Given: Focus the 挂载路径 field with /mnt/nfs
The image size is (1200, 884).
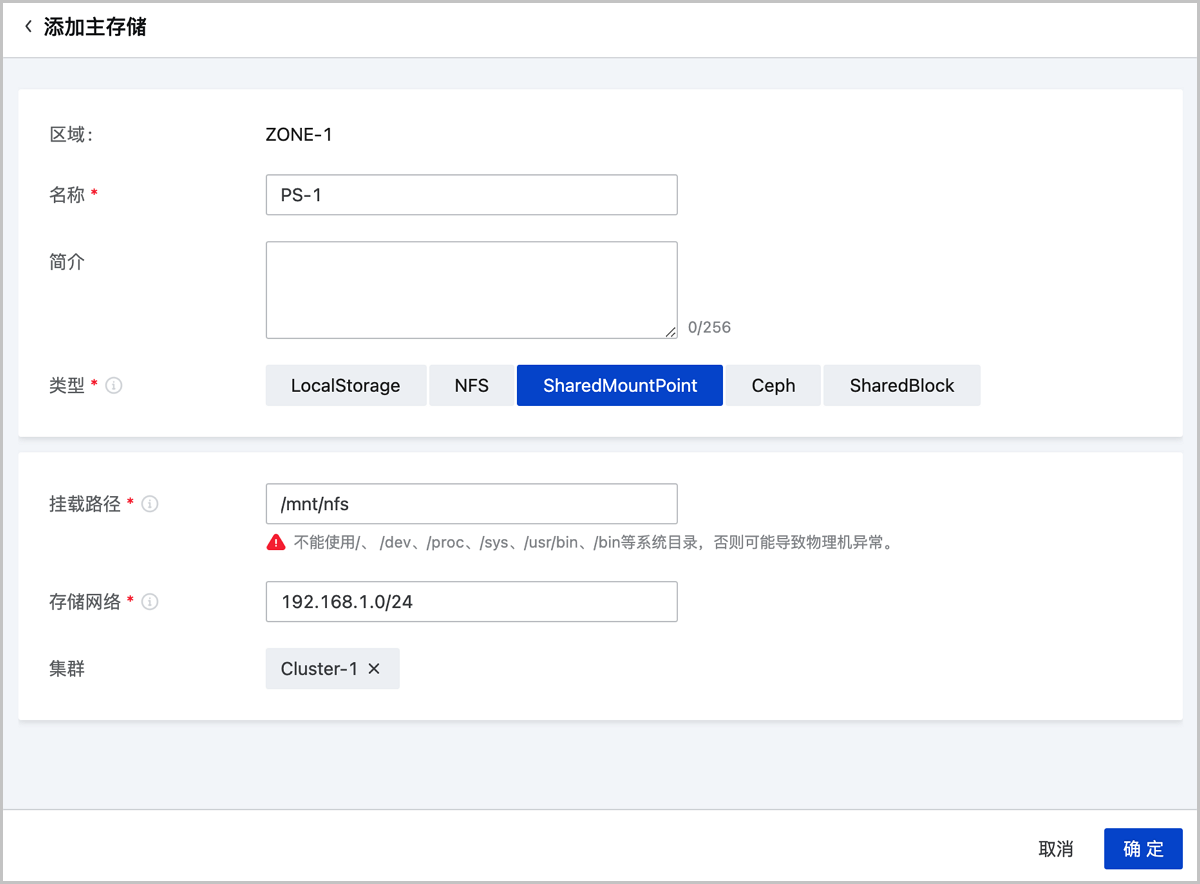Looking at the screenshot, I should (471, 504).
